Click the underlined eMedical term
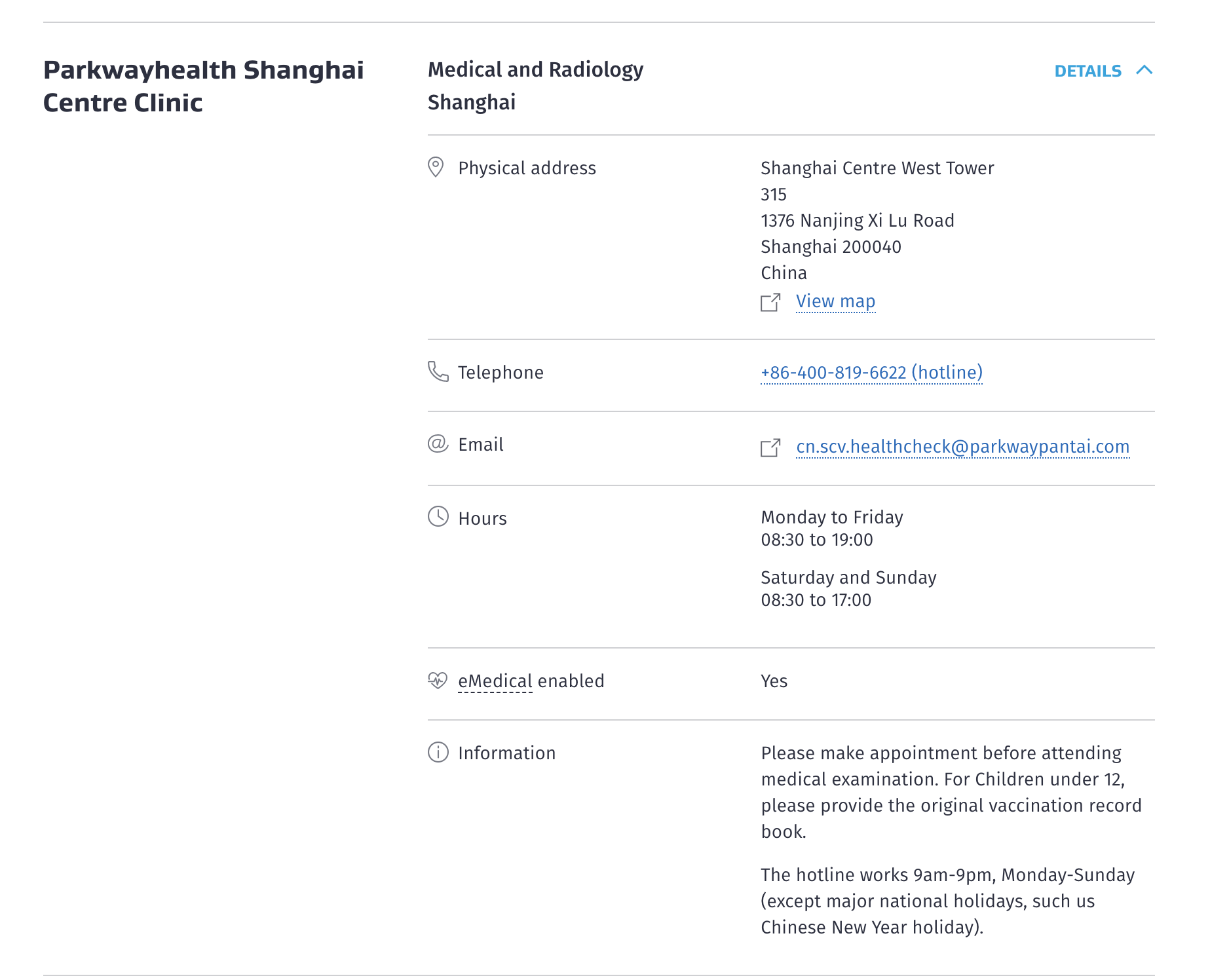This screenshot has width=1229, height=980. [x=495, y=681]
